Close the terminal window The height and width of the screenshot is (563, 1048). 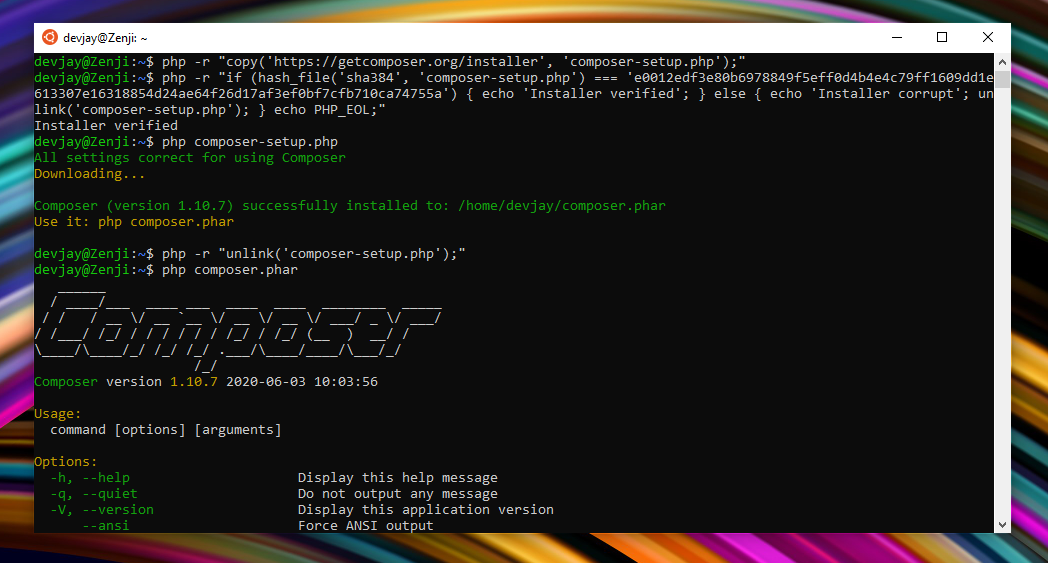click(x=987, y=37)
